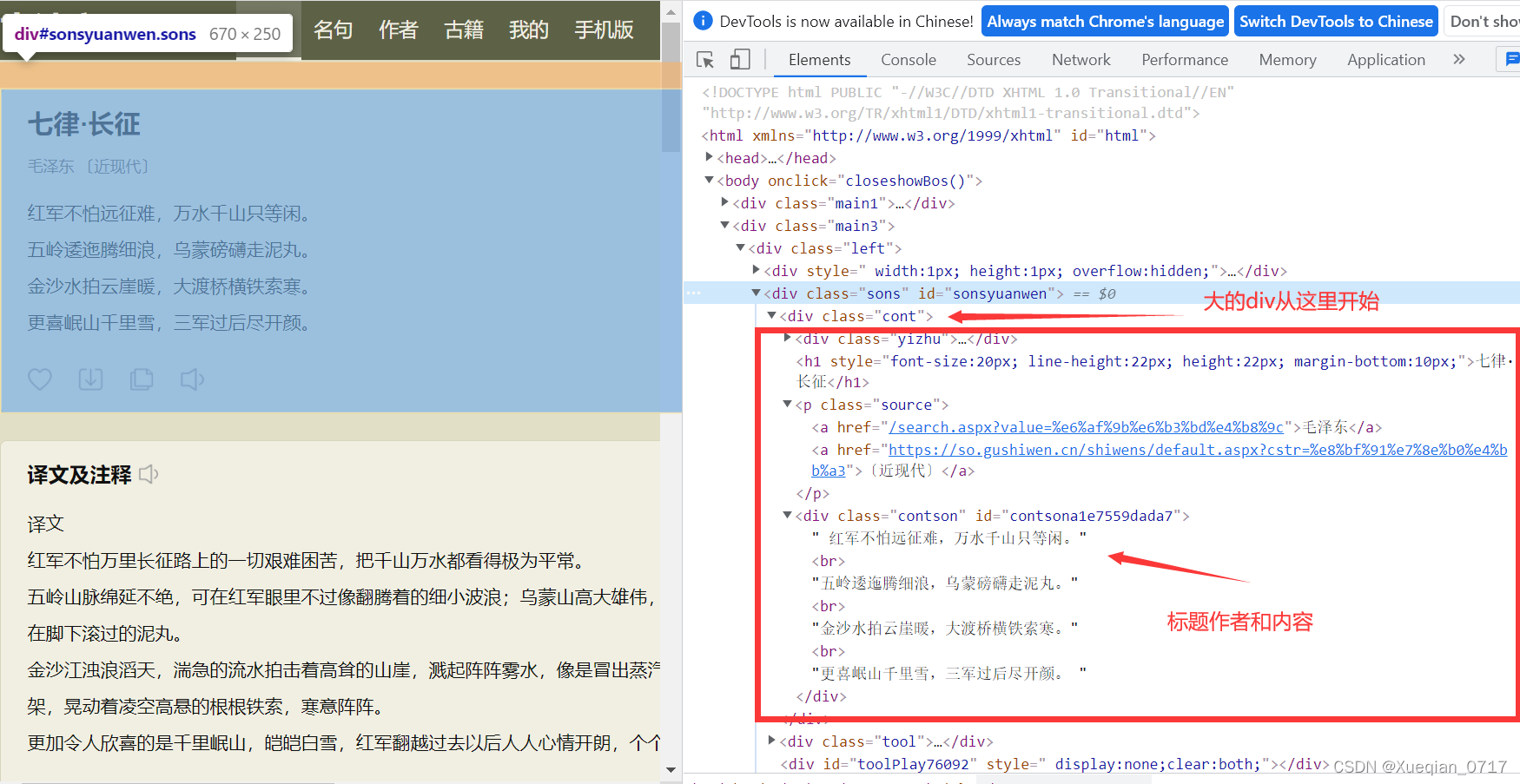The height and width of the screenshot is (784, 1520).
Task: Click the download icon under the poem
Action: pos(90,379)
